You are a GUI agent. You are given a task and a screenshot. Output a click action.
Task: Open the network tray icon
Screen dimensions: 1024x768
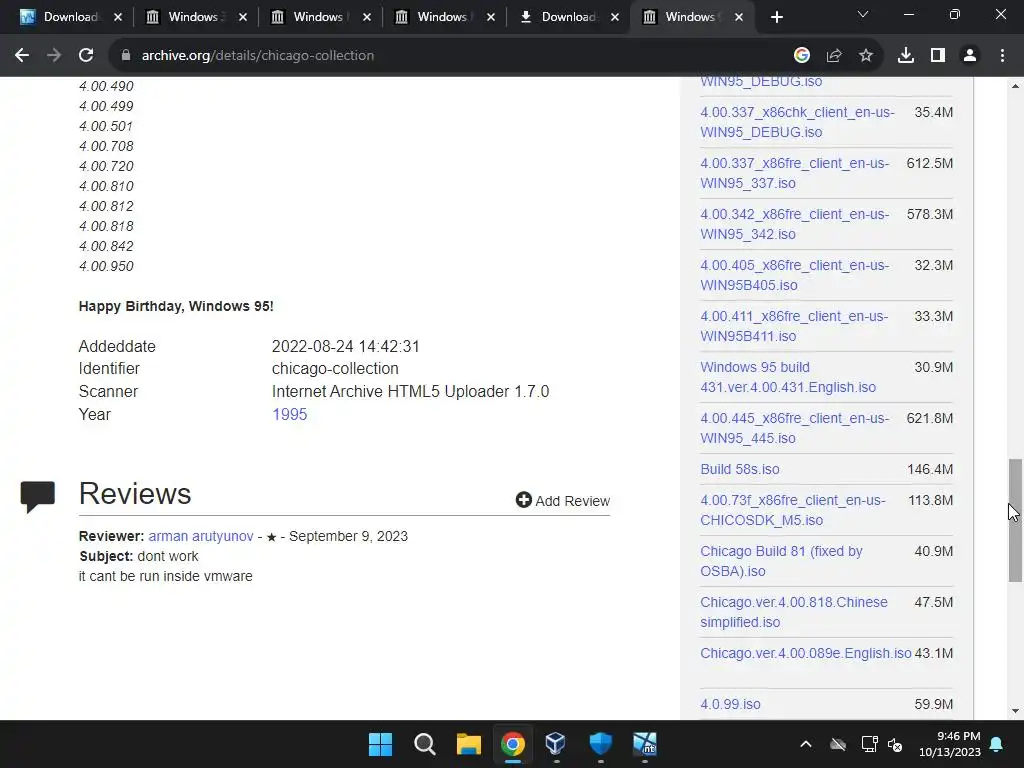point(869,744)
